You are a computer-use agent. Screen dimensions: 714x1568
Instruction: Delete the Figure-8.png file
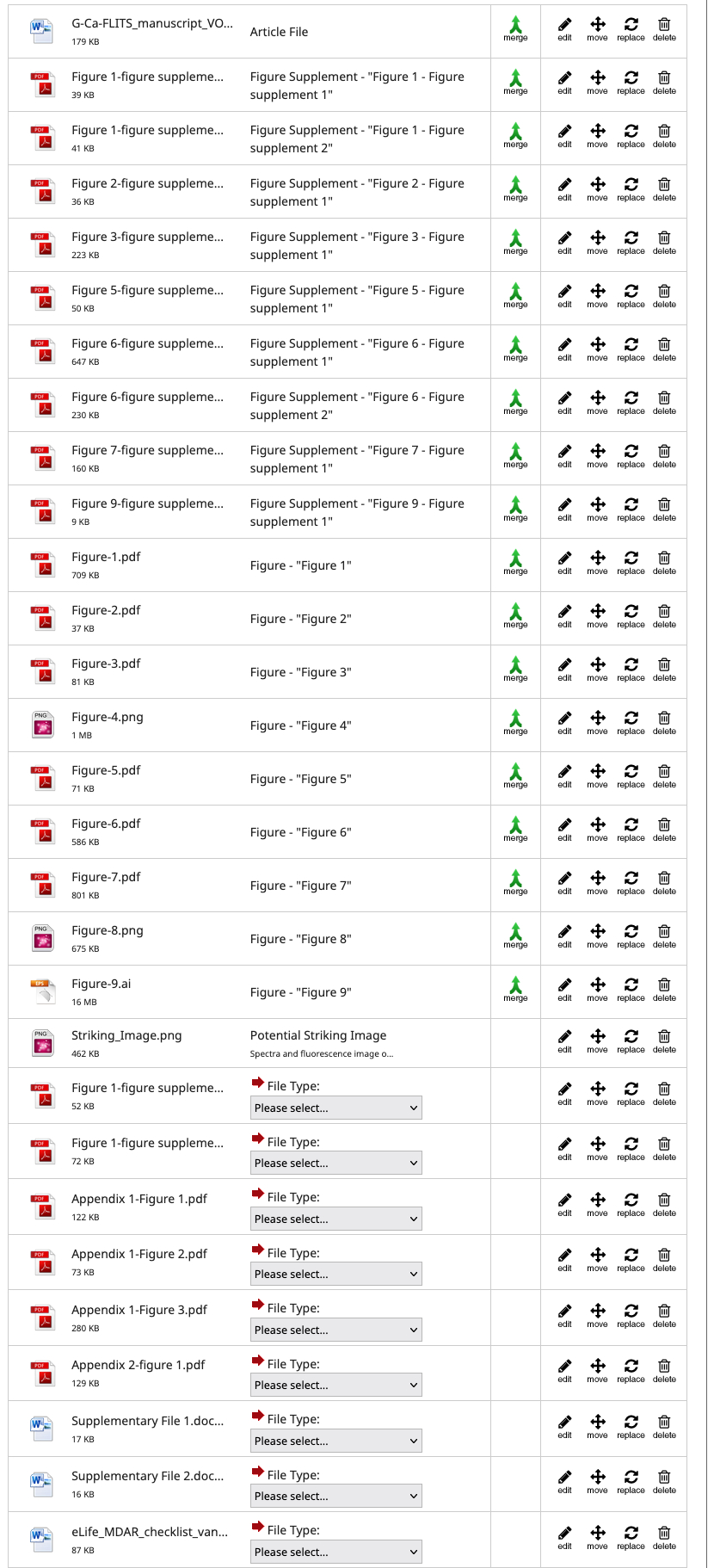(x=664, y=935)
